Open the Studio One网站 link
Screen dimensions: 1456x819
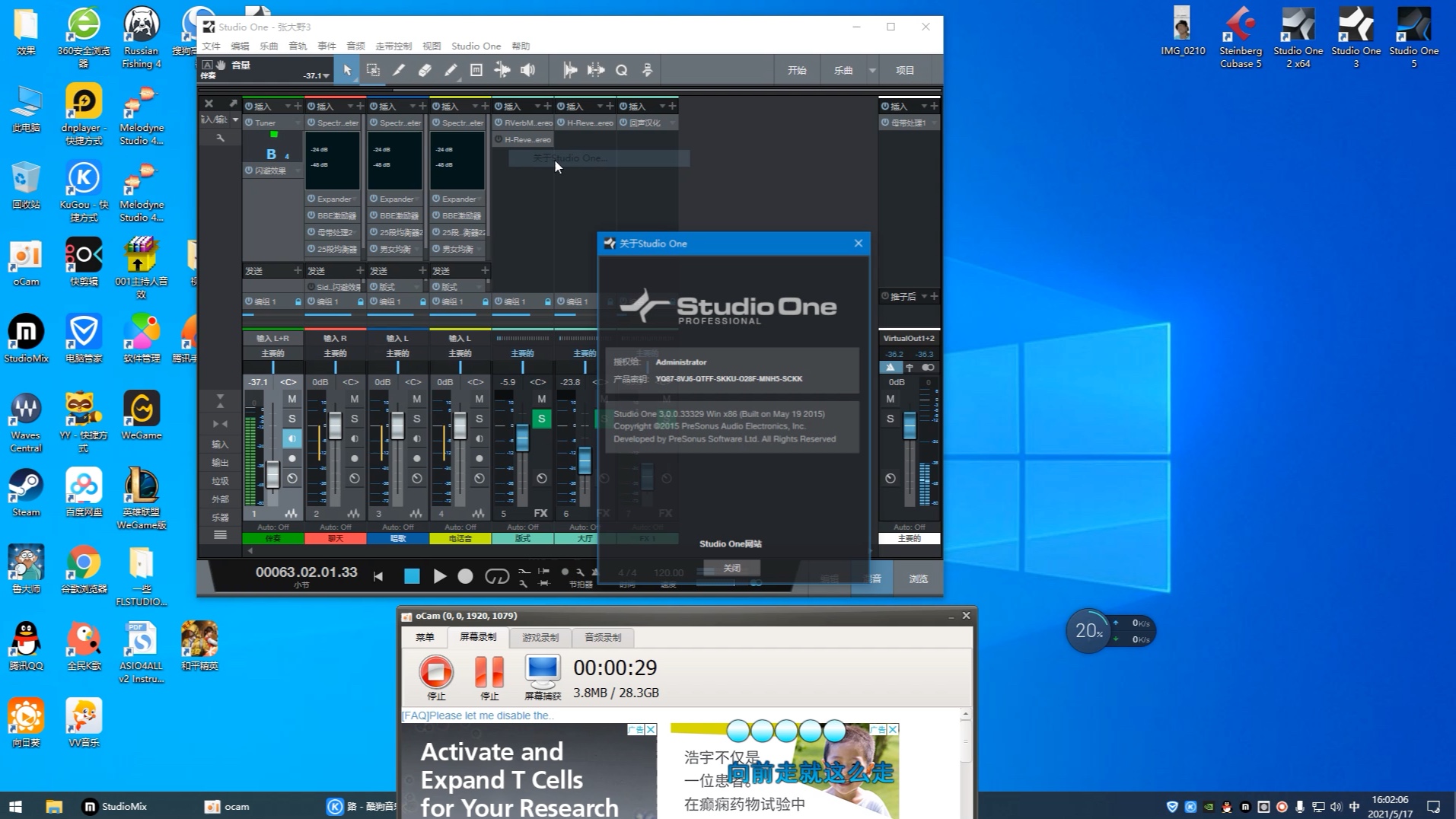[731, 544]
